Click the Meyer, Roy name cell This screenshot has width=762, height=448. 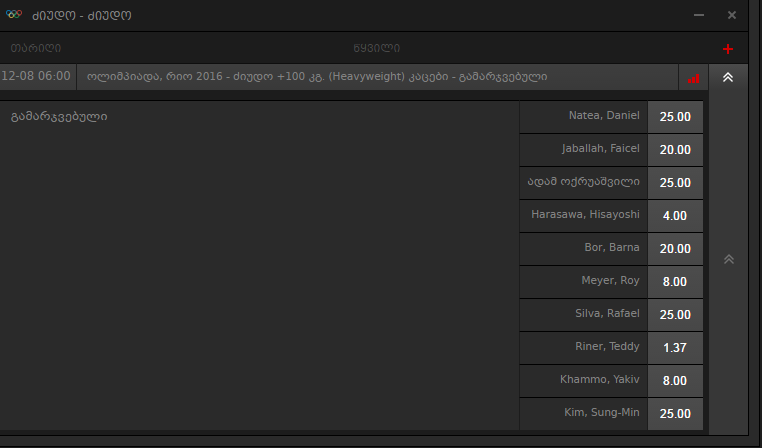point(584,282)
